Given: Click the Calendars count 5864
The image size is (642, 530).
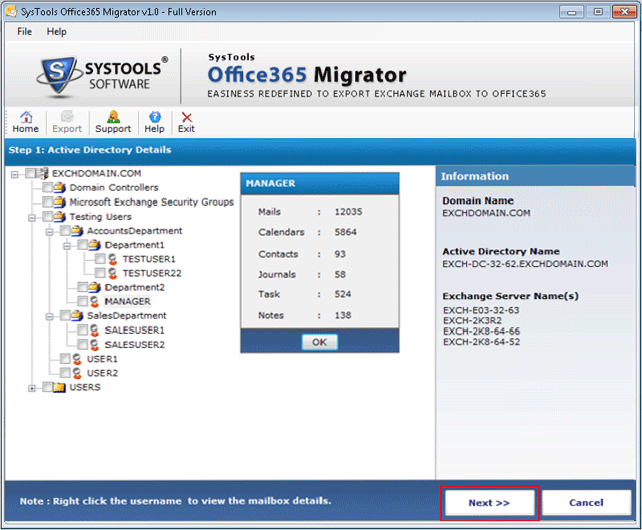Looking at the screenshot, I should [346, 232].
